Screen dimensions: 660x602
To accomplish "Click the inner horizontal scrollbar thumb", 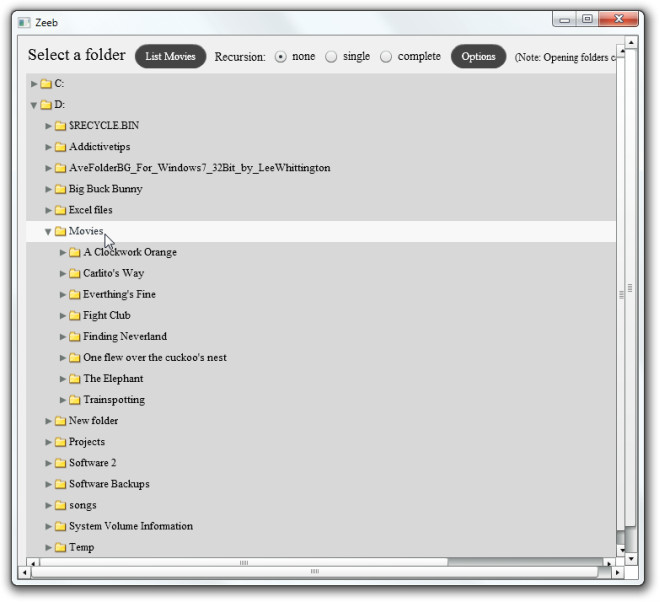I will 244,563.
